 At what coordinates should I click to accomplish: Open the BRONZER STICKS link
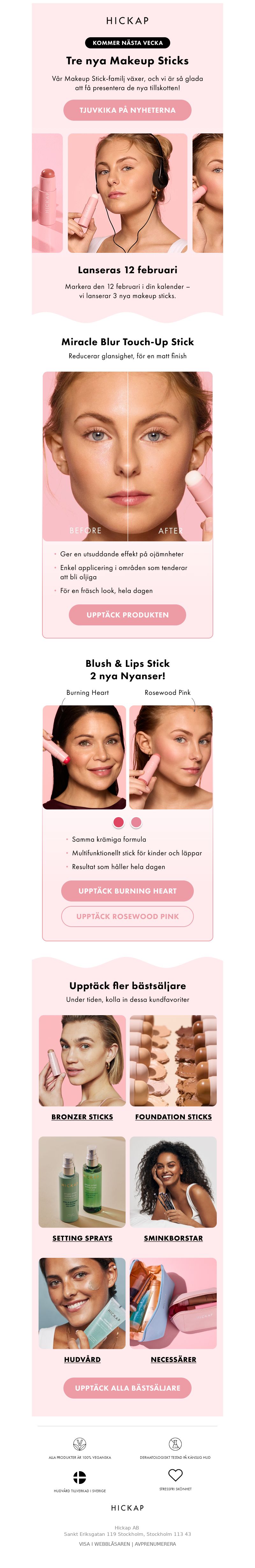(x=82, y=1117)
